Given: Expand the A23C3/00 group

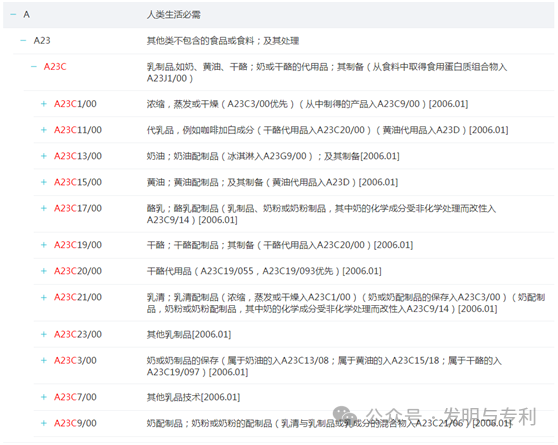Looking at the screenshot, I should pos(44,360).
